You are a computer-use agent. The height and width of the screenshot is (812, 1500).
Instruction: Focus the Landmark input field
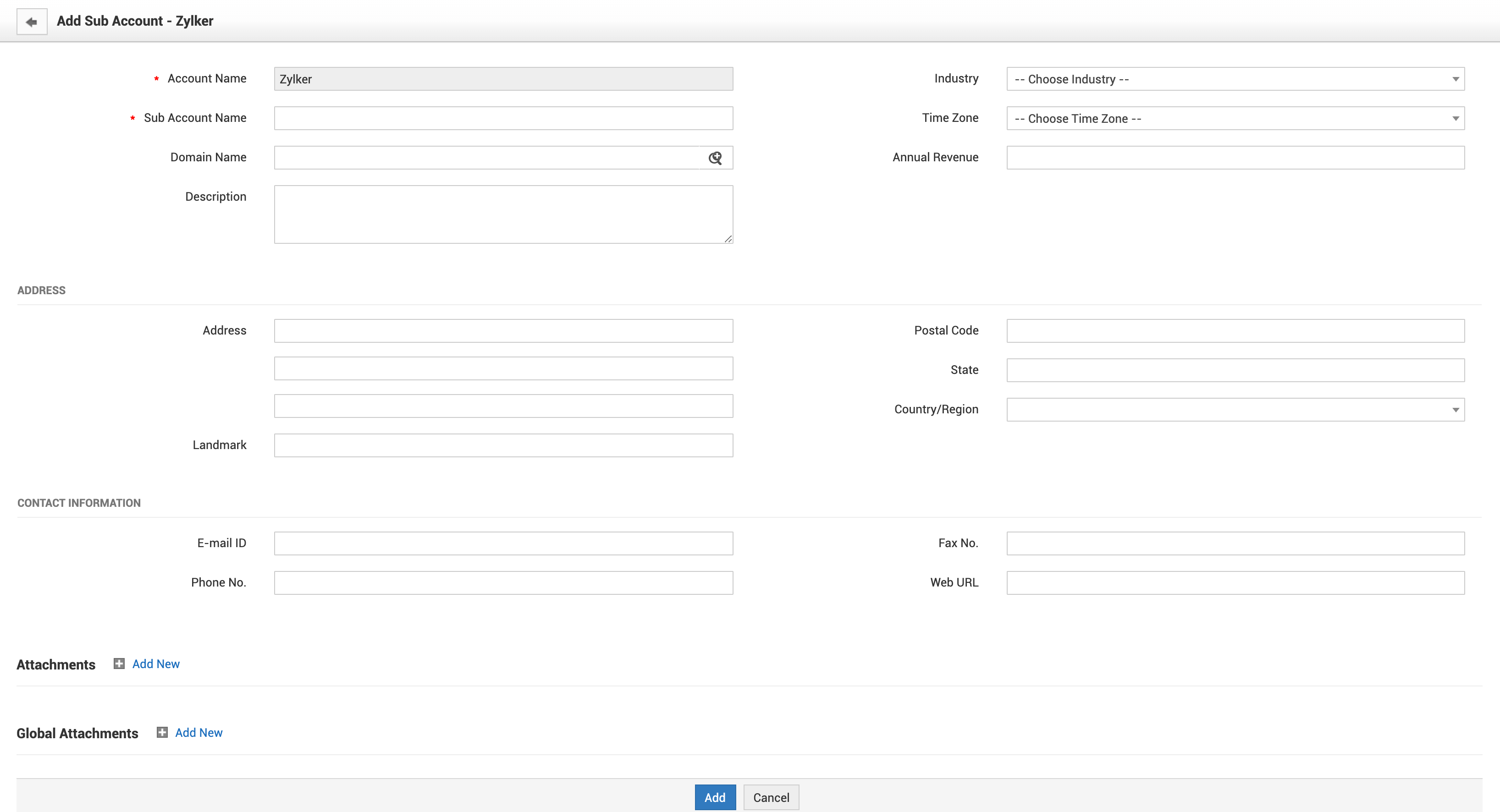(503, 445)
